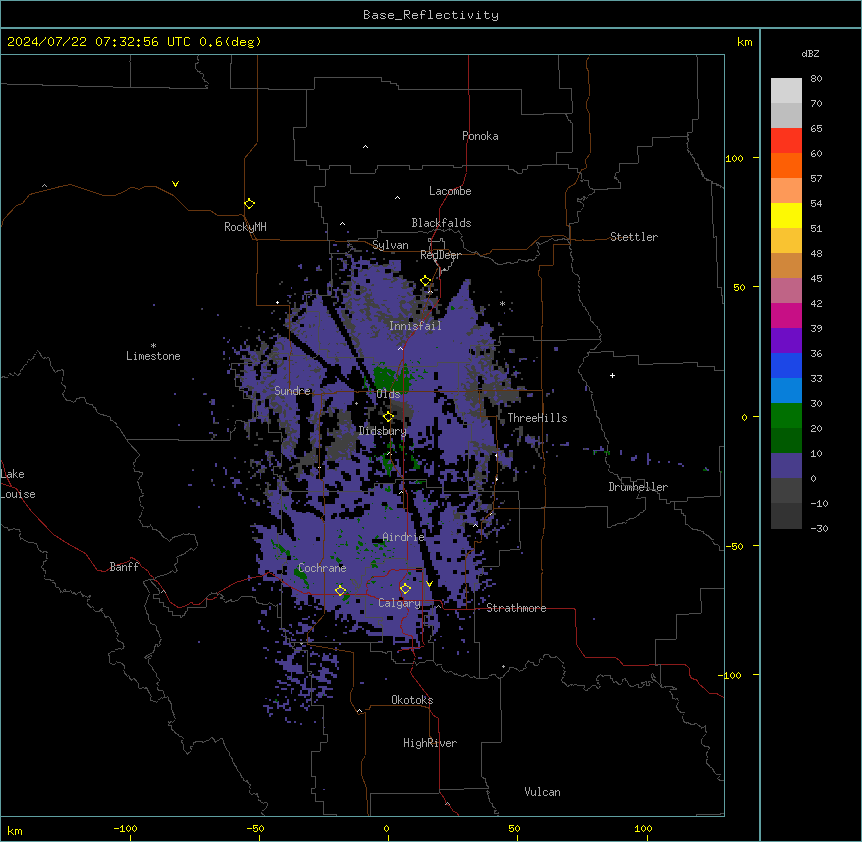
Task: Pick the light gray 70-80 dBZ legend swatch
Action: click(786, 91)
